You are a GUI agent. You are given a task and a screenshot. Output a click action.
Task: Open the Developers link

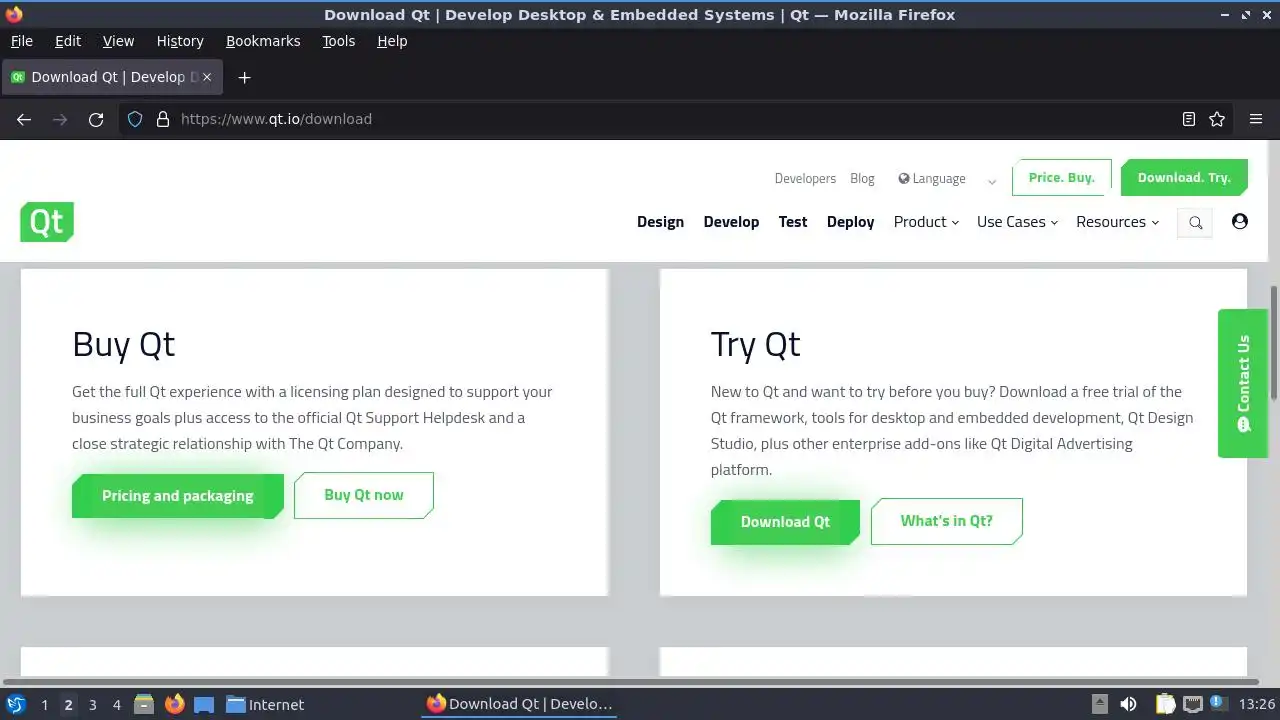tap(805, 179)
